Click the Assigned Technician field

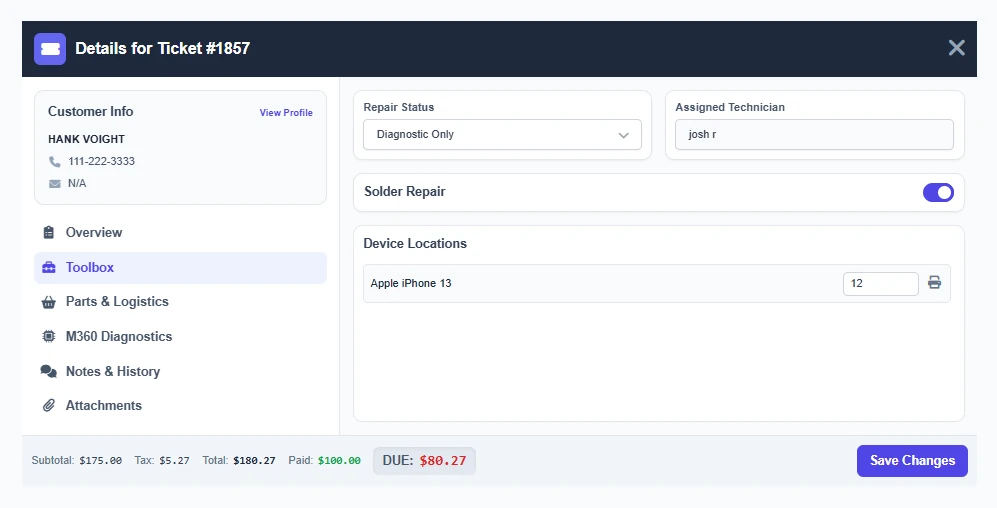pos(815,135)
